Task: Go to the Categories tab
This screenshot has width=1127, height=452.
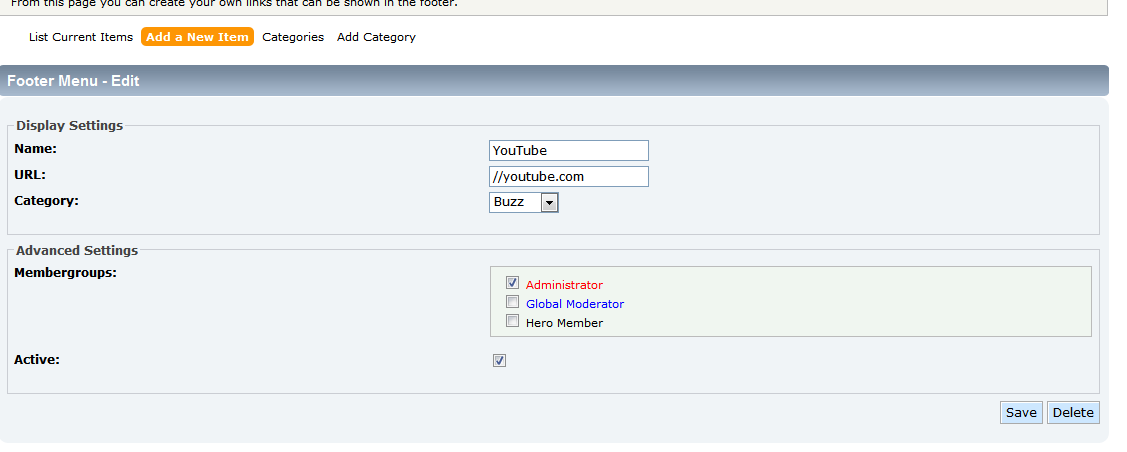Action: point(293,37)
